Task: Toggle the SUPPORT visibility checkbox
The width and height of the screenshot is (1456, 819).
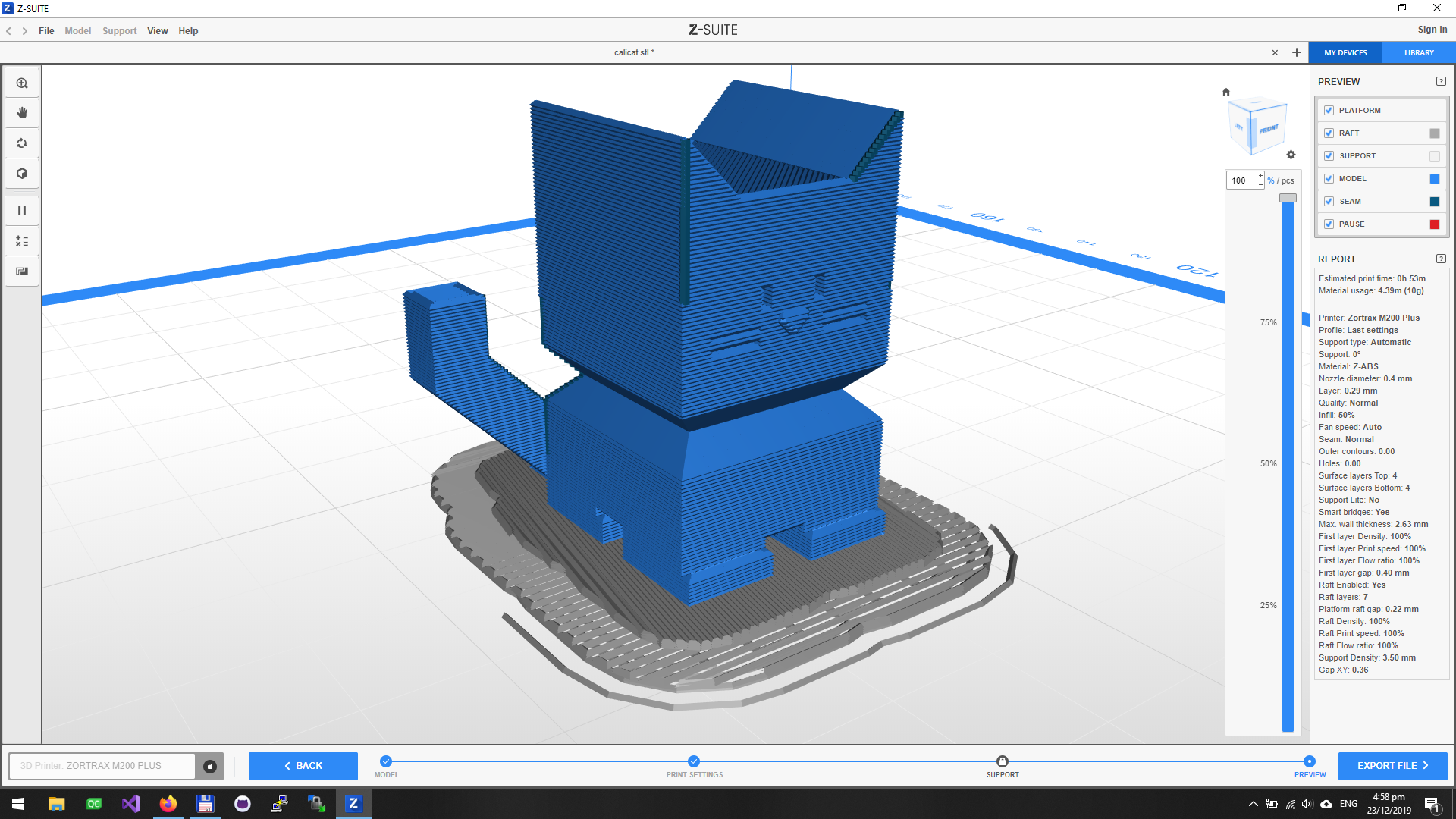Action: [x=1329, y=156]
